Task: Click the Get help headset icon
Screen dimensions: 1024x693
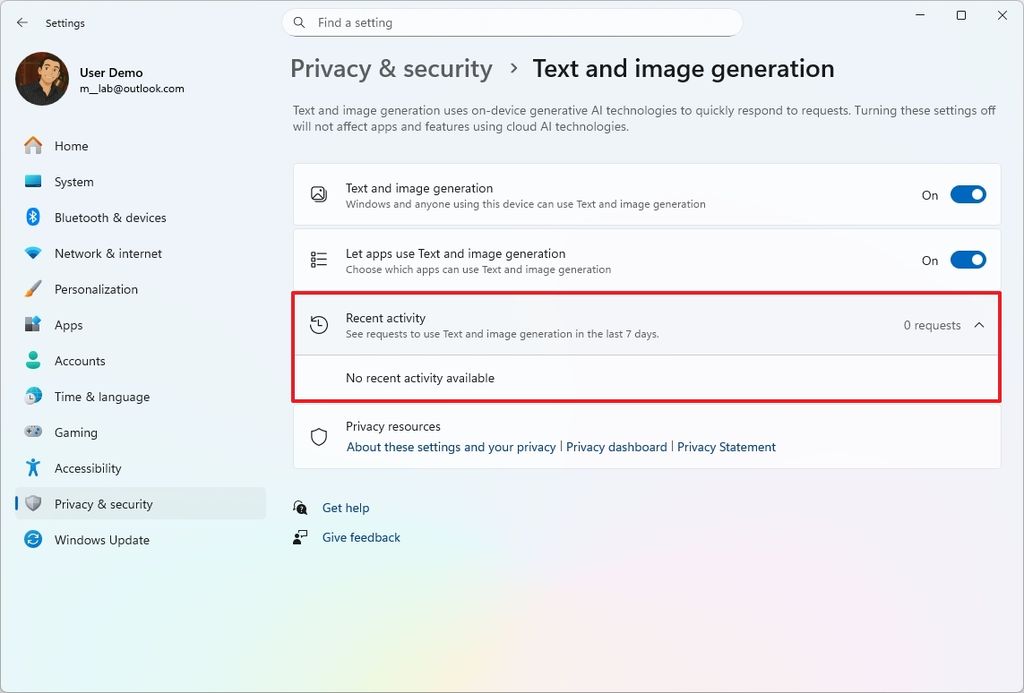Action: 300,508
